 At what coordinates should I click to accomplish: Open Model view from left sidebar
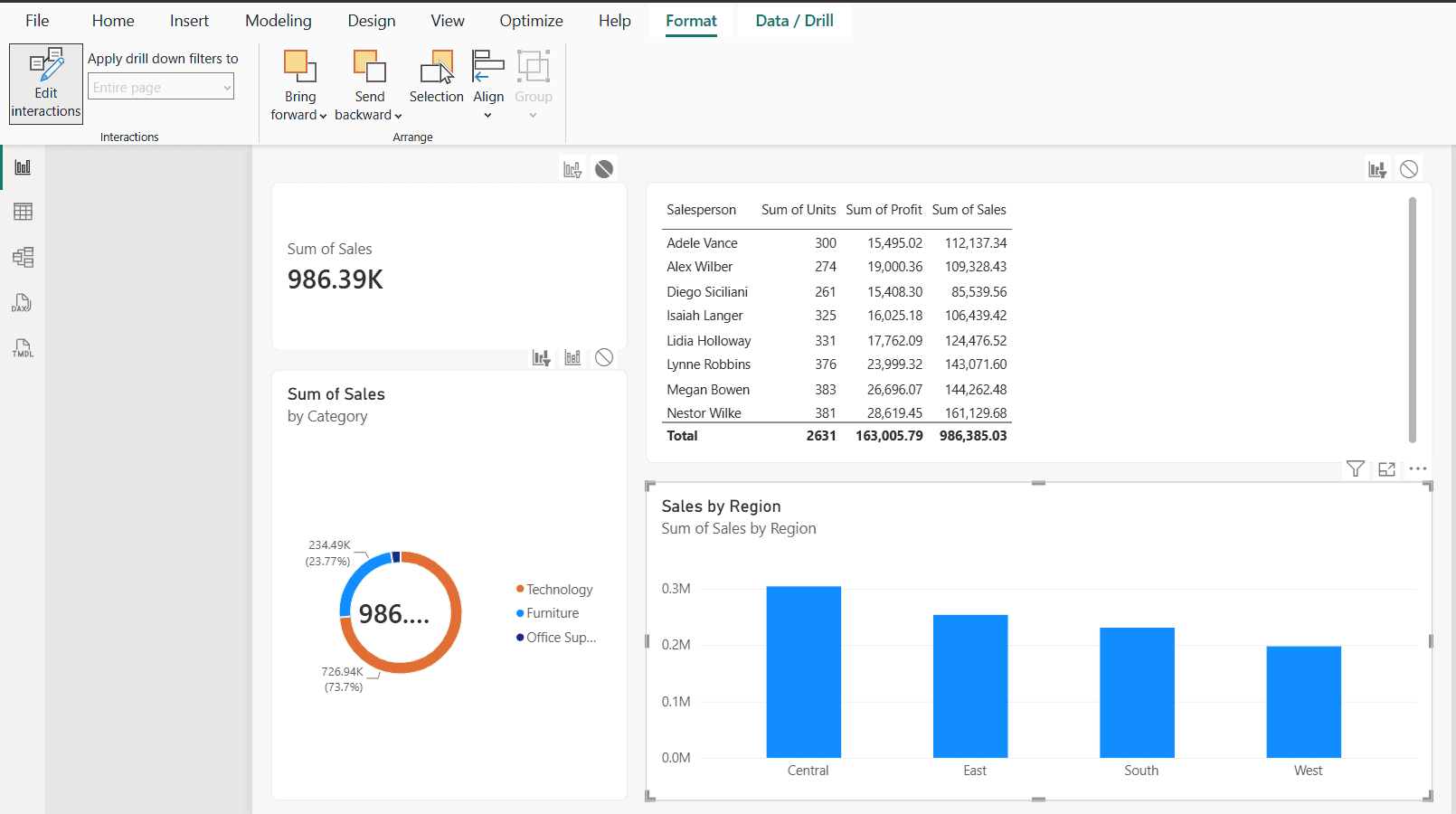(23, 257)
